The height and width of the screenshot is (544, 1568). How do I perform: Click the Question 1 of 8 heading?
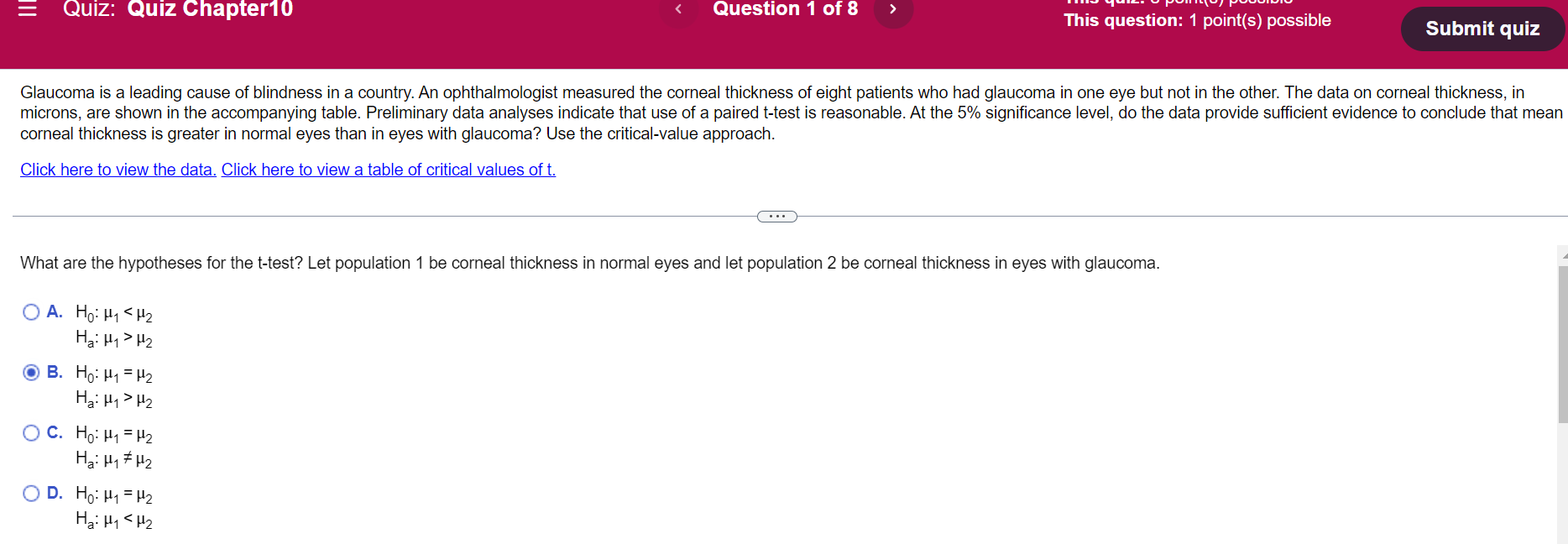pyautogui.click(x=786, y=10)
